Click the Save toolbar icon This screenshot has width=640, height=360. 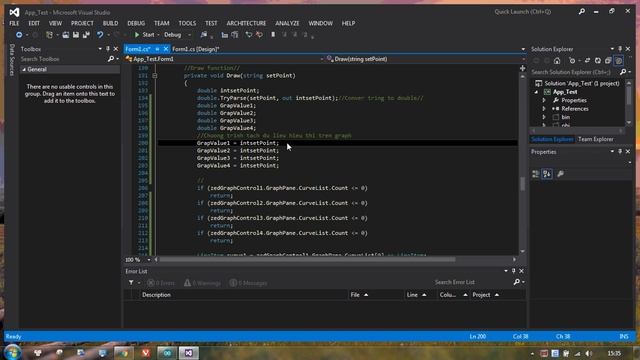(x=76, y=35)
